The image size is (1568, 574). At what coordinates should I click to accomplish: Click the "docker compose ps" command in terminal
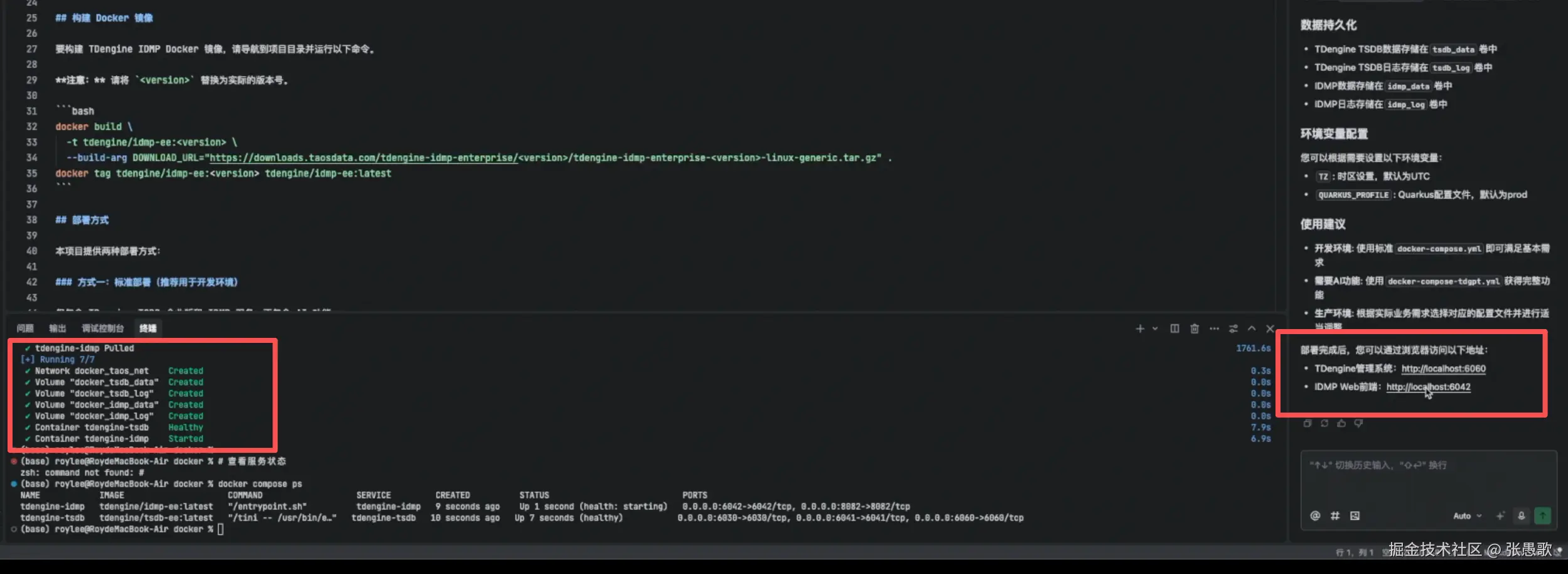[260, 484]
